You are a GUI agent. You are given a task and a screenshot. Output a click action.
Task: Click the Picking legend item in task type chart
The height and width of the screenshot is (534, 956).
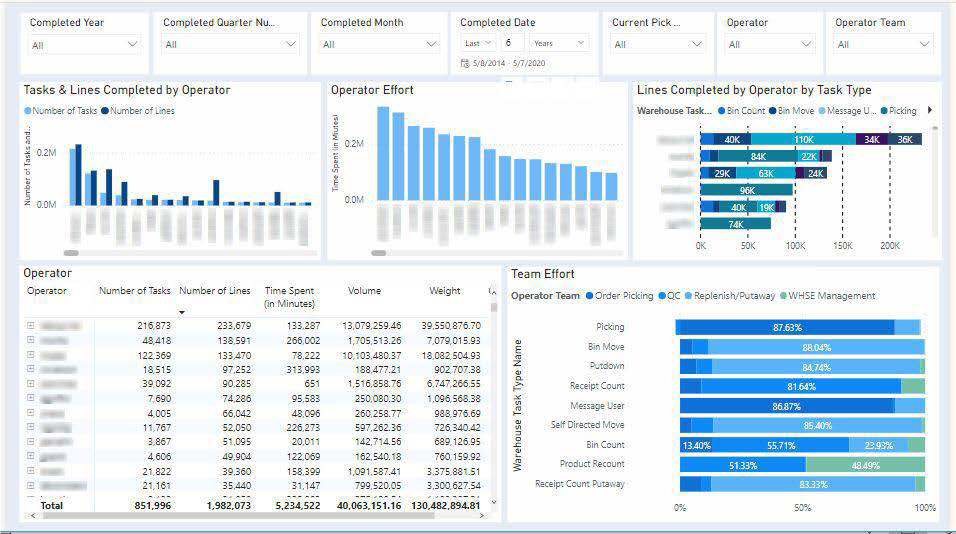tap(899, 111)
